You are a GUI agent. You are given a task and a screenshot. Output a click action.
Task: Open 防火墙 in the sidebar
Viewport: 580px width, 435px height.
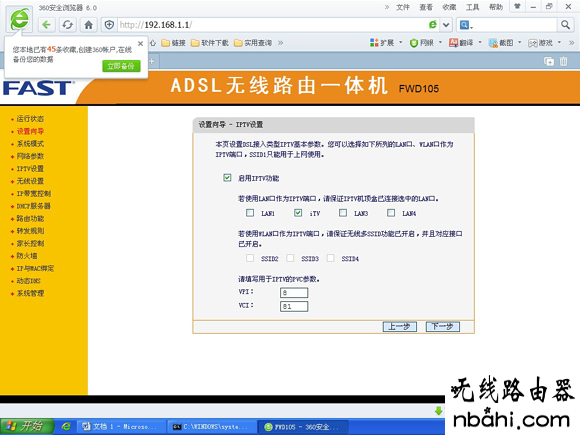point(27,256)
